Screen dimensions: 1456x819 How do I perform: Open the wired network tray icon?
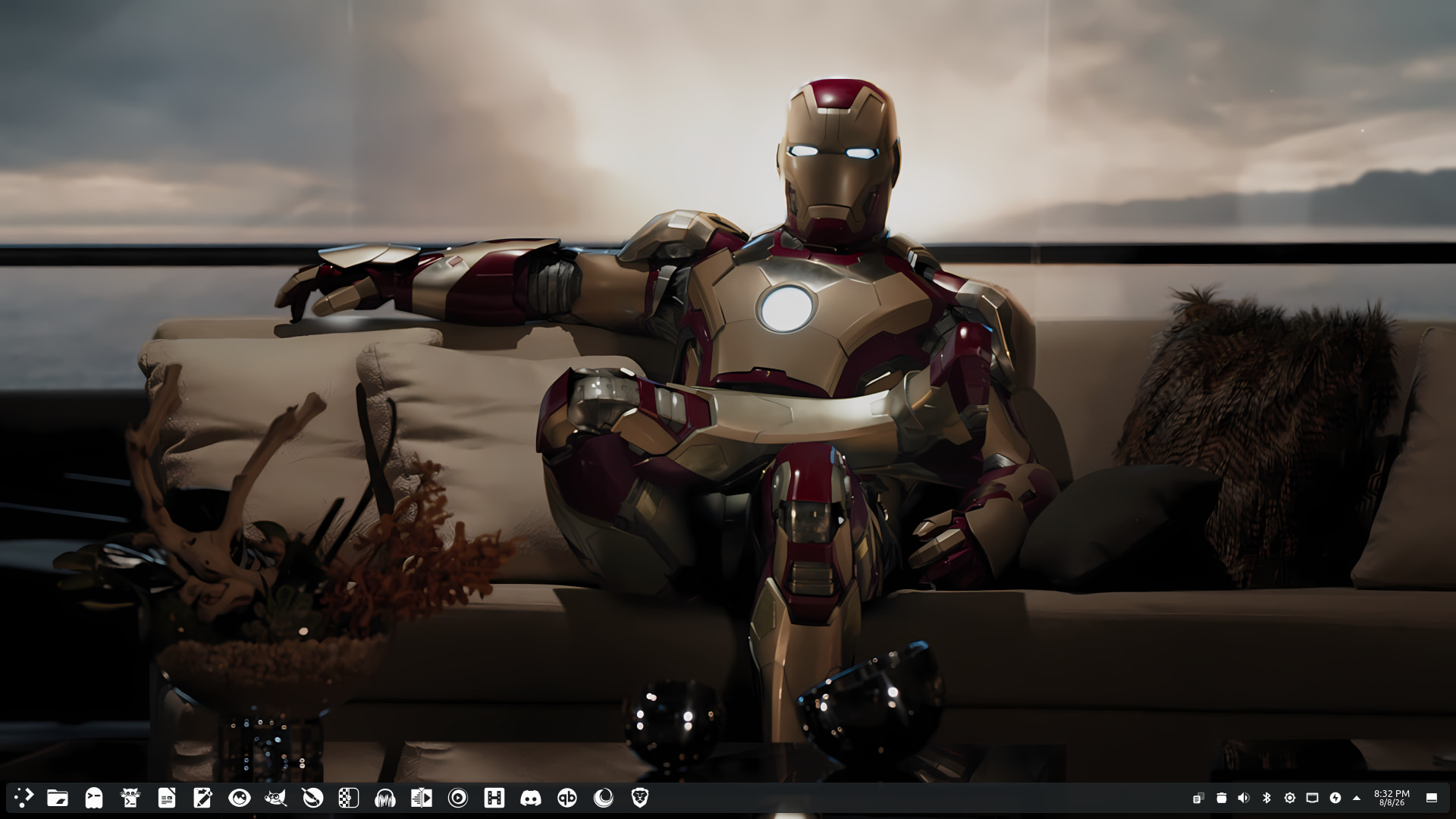1313,798
